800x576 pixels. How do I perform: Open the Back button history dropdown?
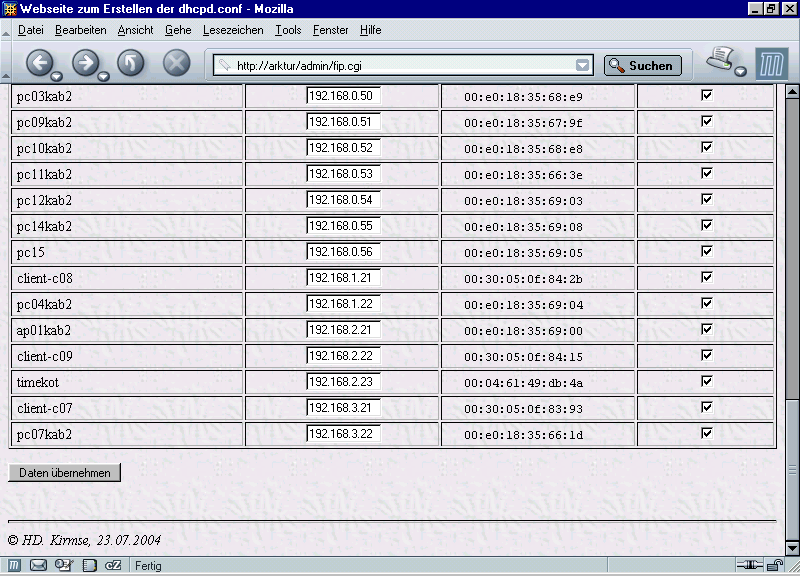[57, 77]
